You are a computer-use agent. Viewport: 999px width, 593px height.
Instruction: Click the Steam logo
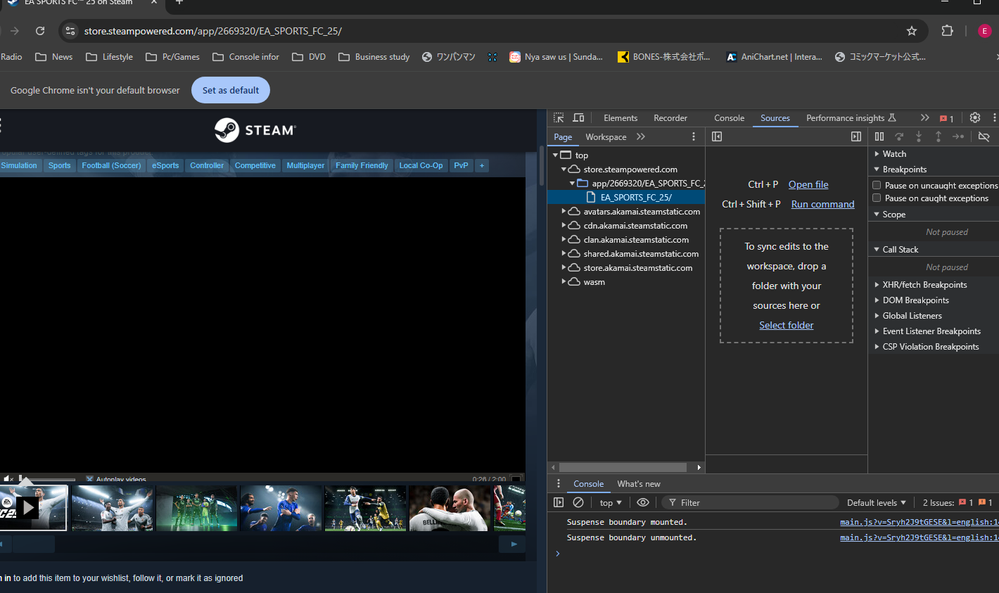(x=255, y=130)
